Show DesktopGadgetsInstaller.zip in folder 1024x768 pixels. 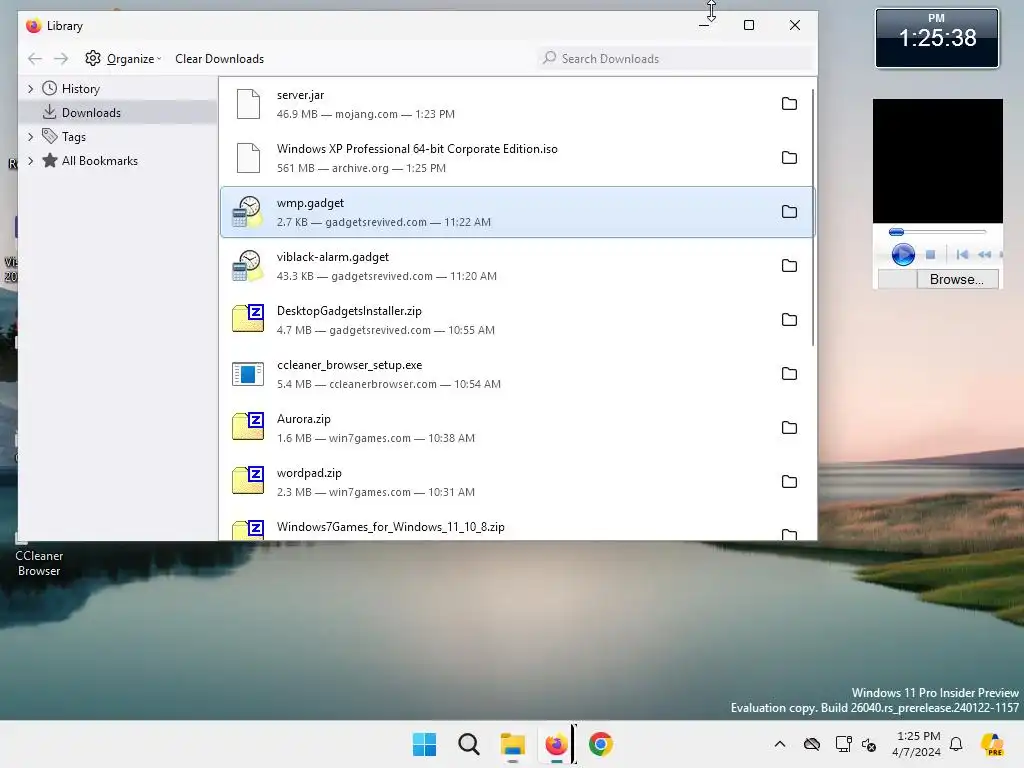click(x=789, y=320)
